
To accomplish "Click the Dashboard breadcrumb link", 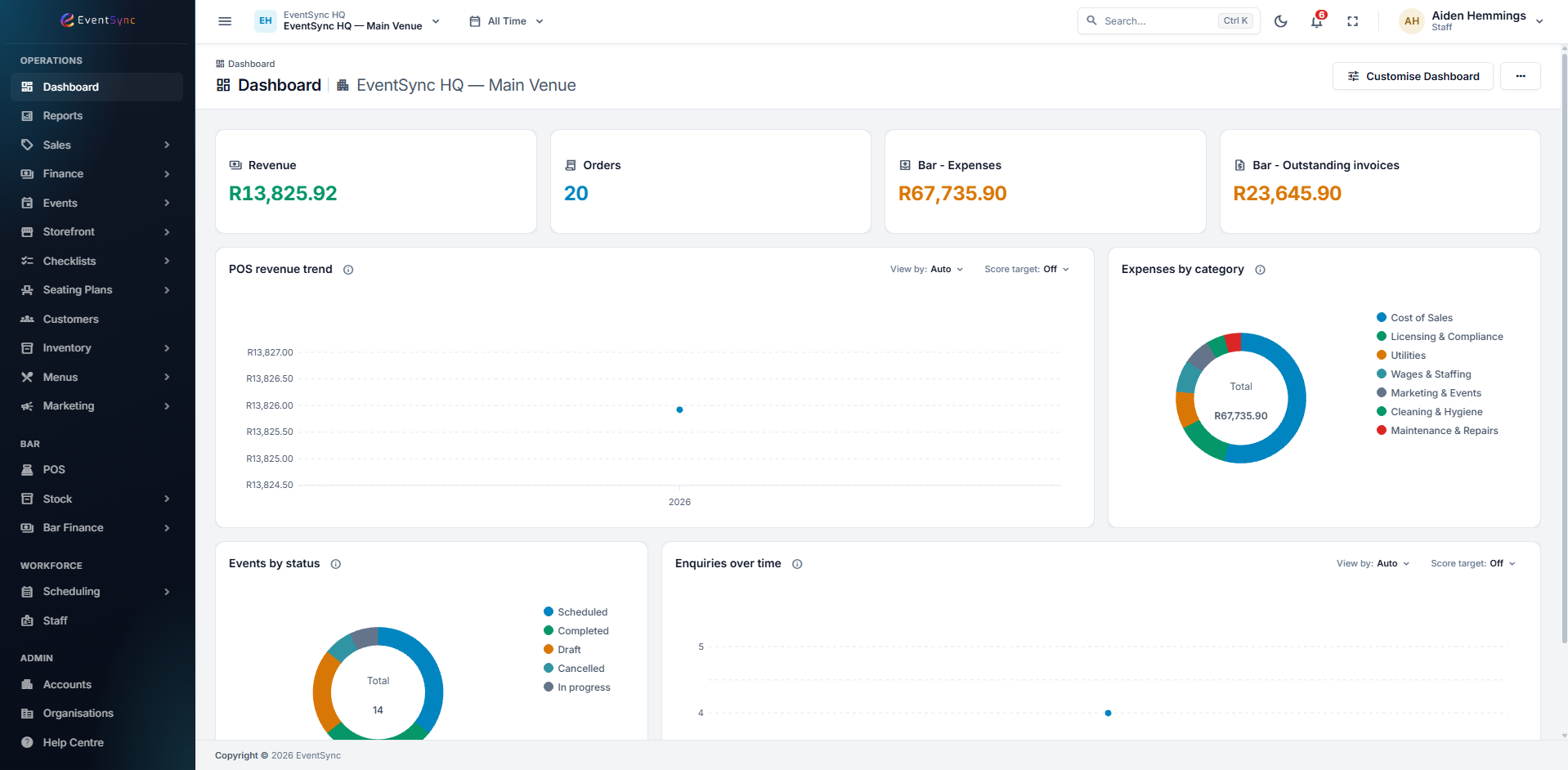I will tap(251, 64).
